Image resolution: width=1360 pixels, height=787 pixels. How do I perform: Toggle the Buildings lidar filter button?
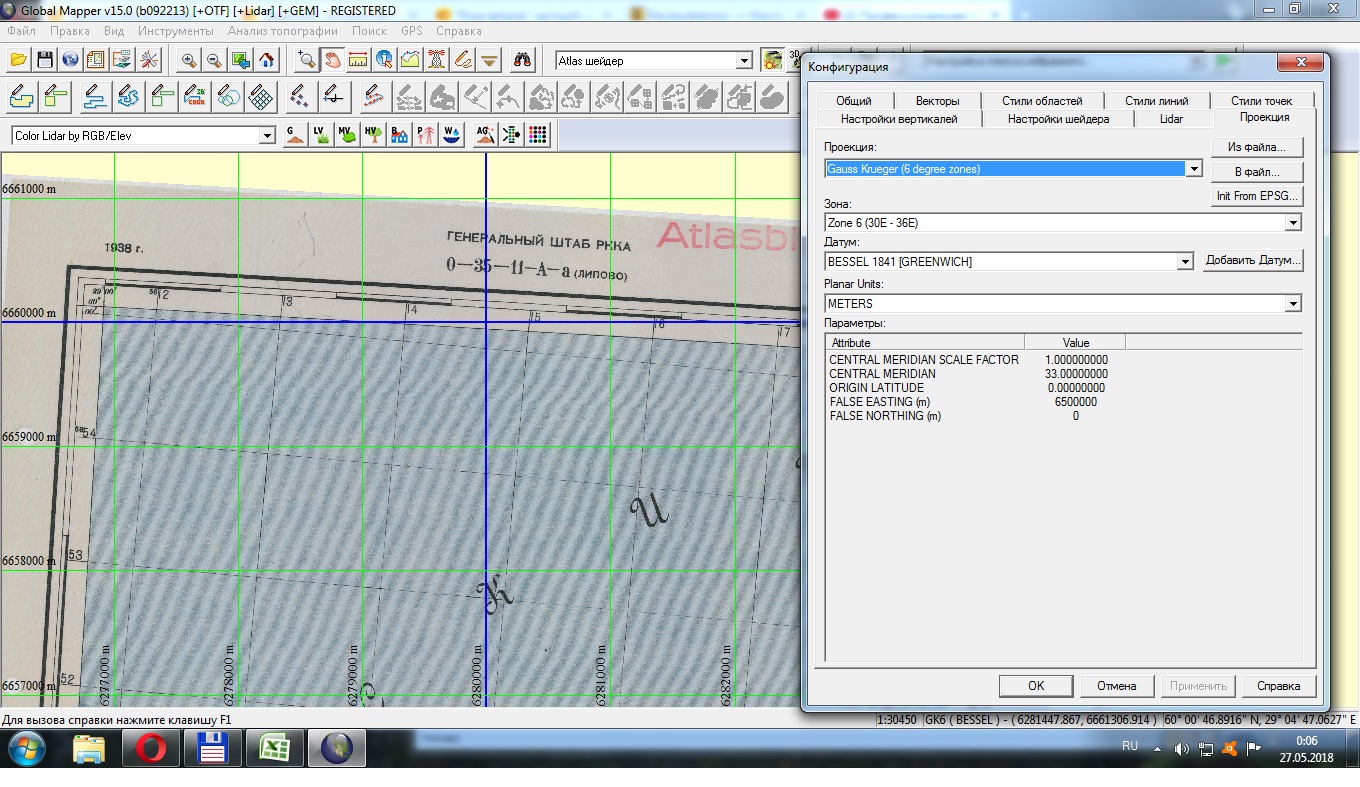(399, 135)
